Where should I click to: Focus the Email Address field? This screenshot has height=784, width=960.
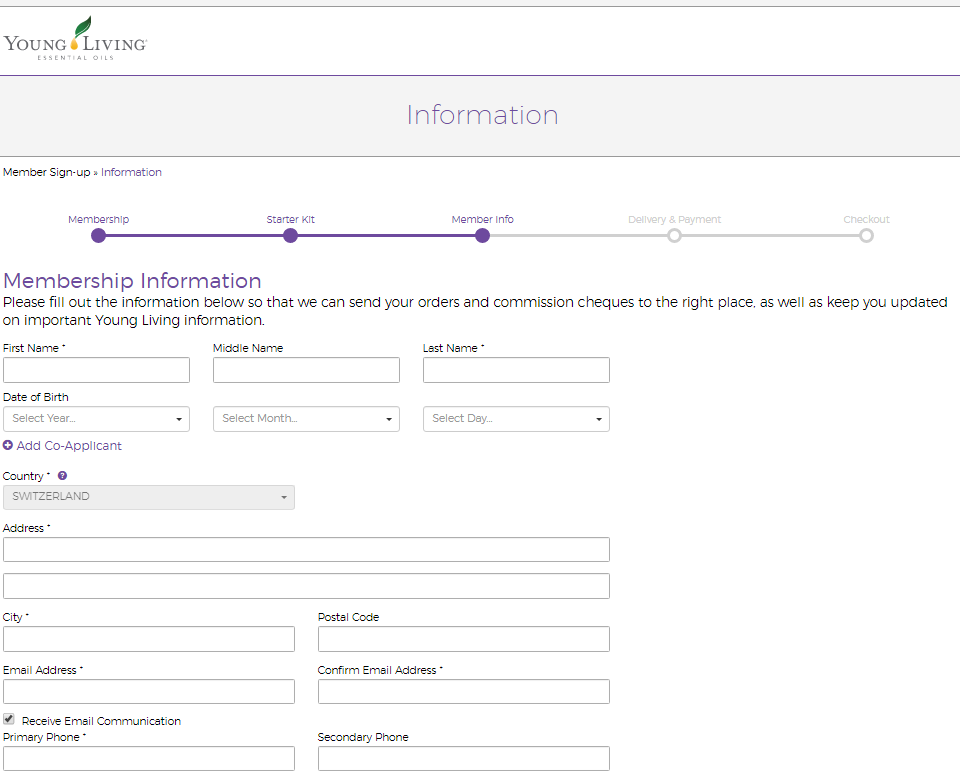coord(149,692)
